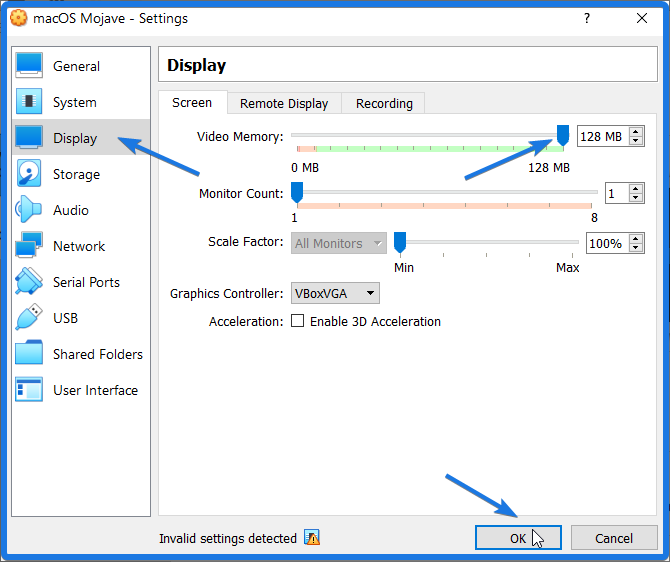Image resolution: width=670 pixels, height=562 pixels.
Task: Select the Network category label
Action: coord(79,246)
